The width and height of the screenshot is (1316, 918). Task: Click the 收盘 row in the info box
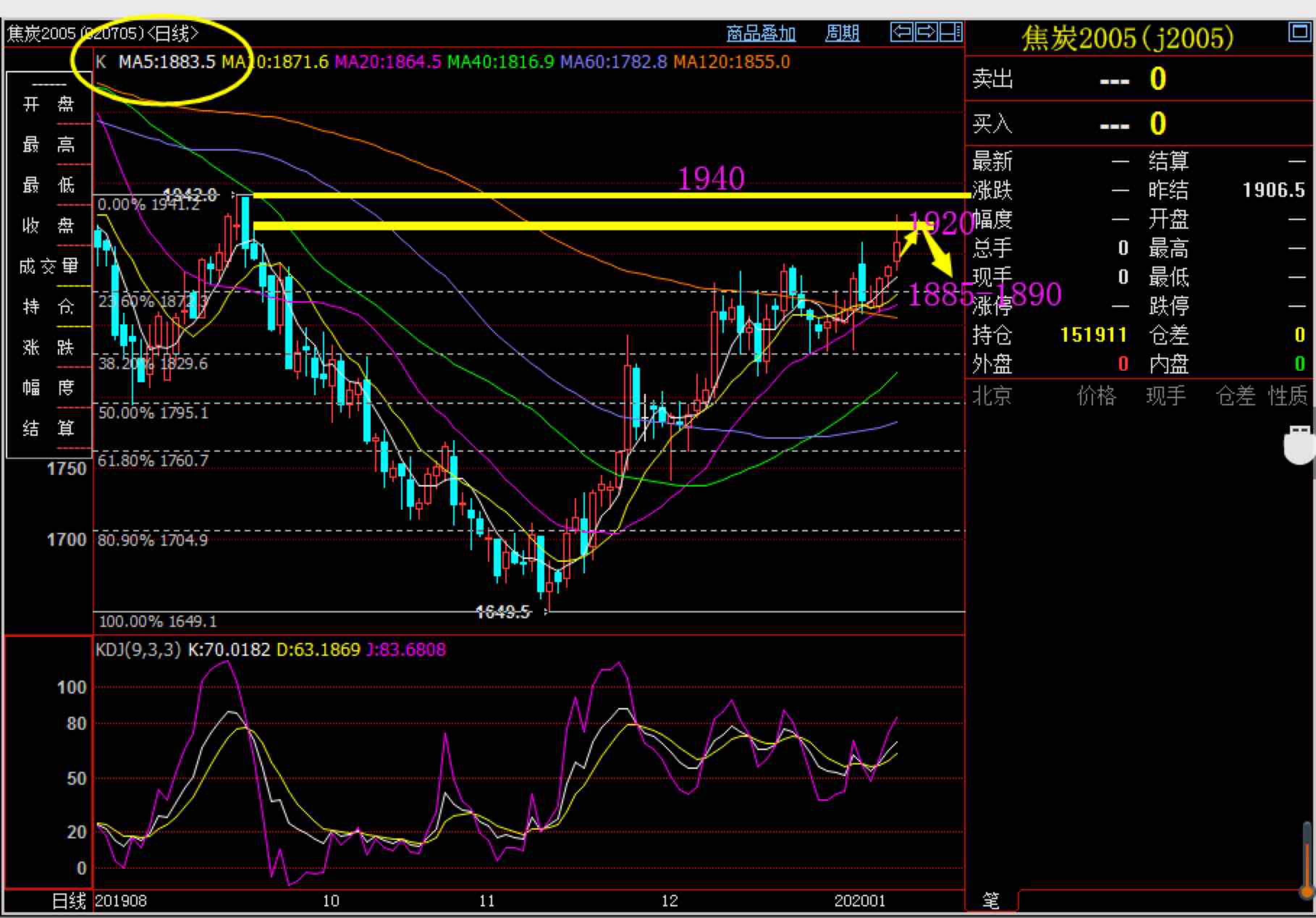[x=49, y=226]
